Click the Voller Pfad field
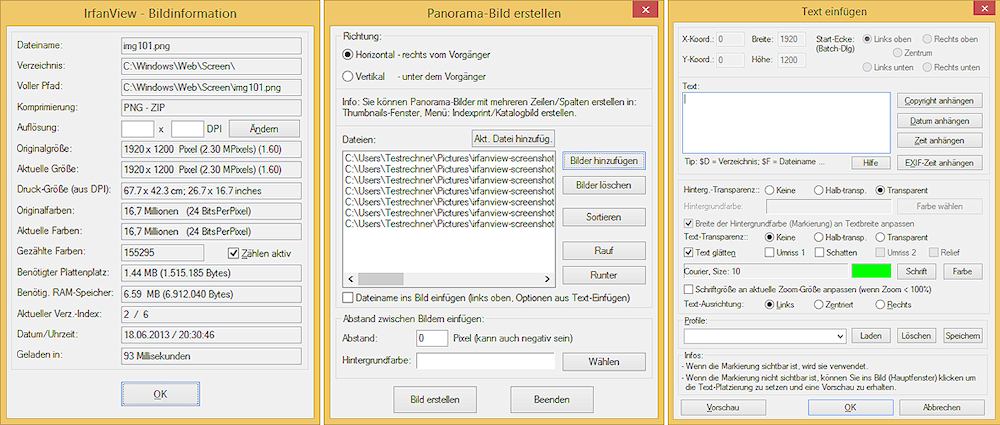The image size is (1000, 425). coord(211,87)
